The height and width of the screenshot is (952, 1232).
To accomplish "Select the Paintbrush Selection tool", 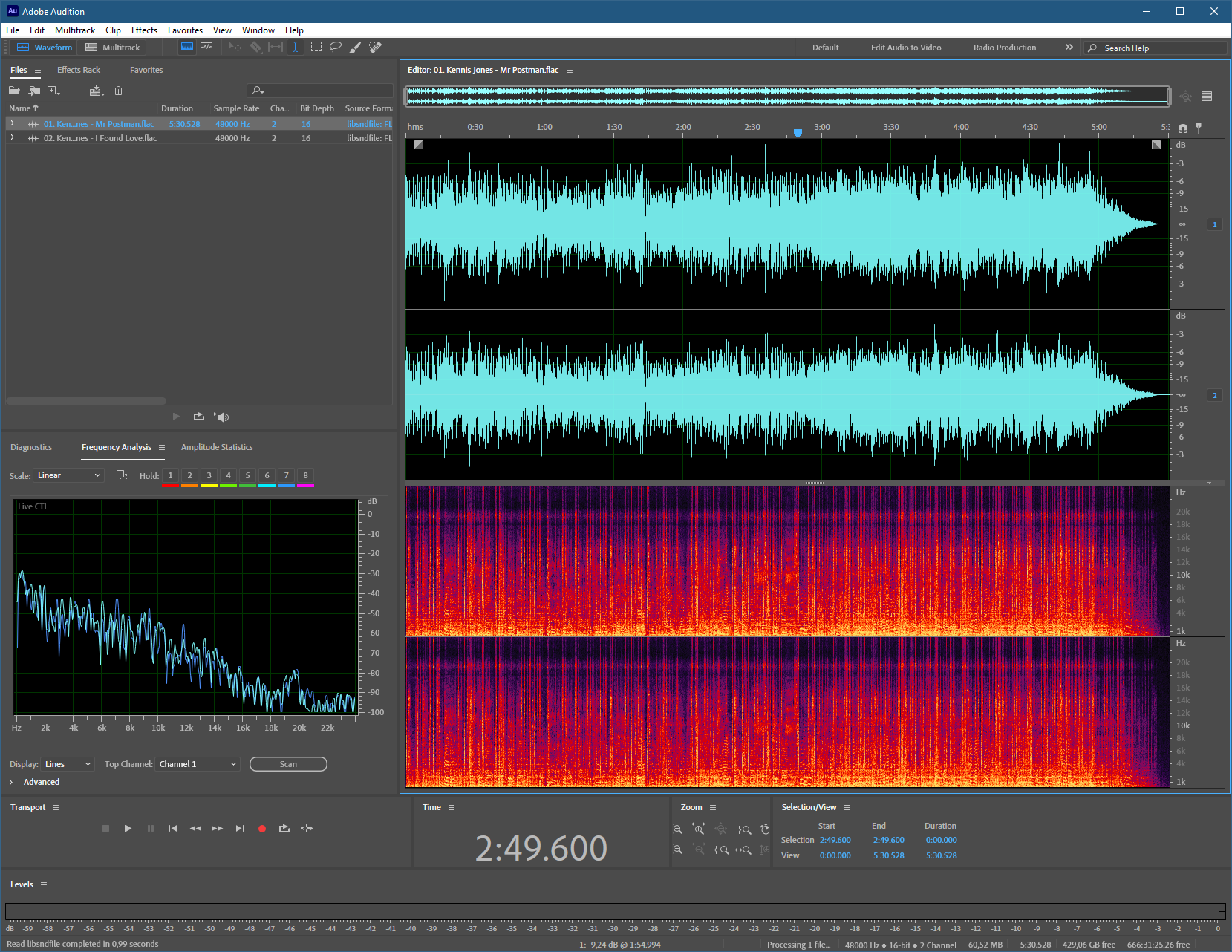I will [x=355, y=47].
